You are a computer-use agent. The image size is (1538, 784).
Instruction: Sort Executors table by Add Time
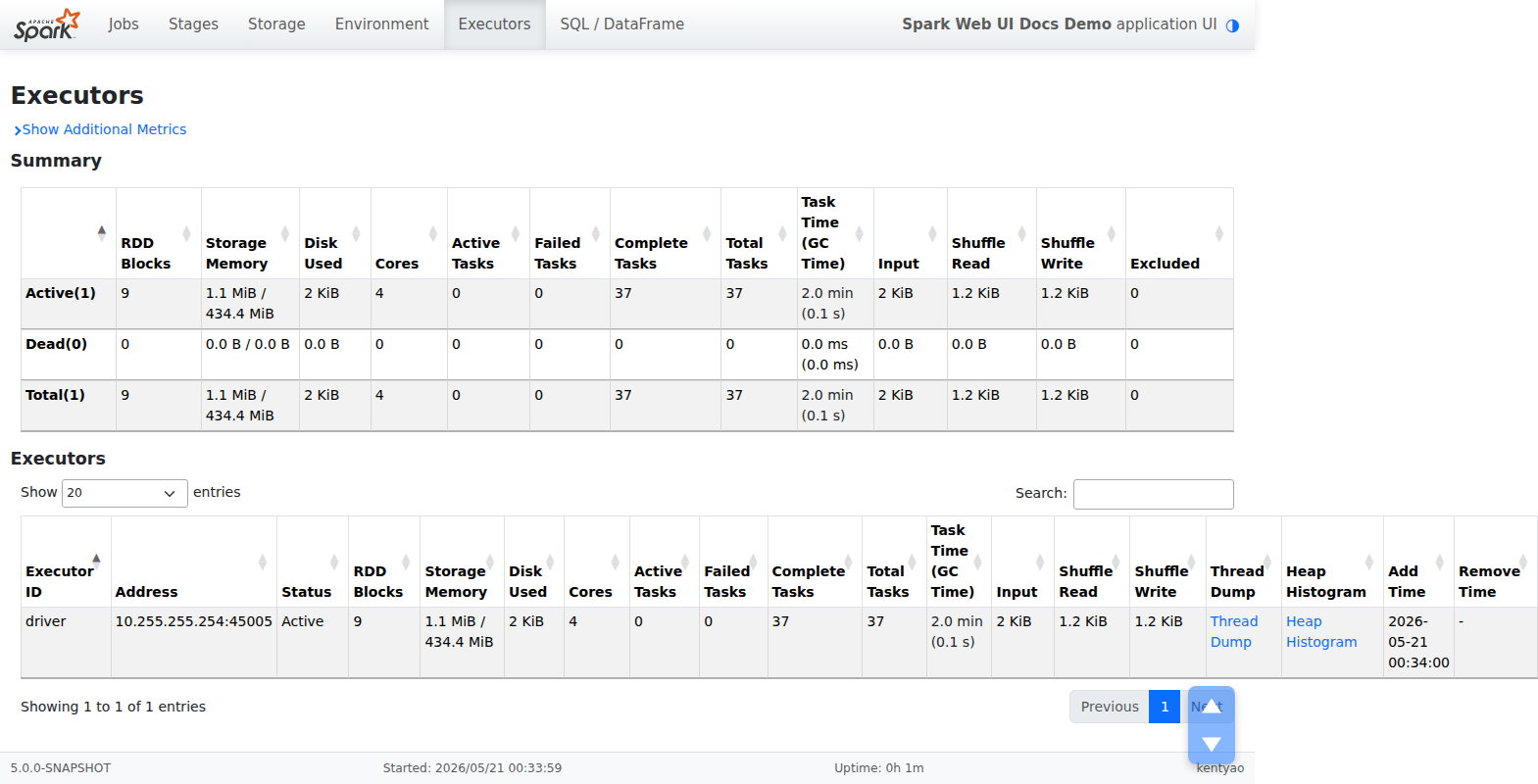[1418, 562]
